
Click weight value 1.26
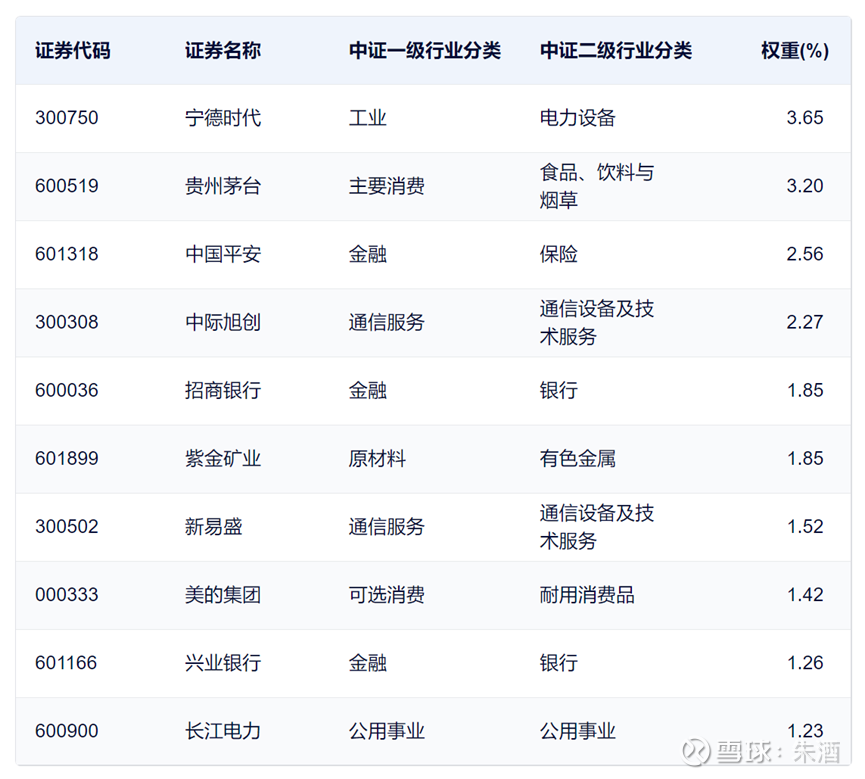click(x=805, y=663)
